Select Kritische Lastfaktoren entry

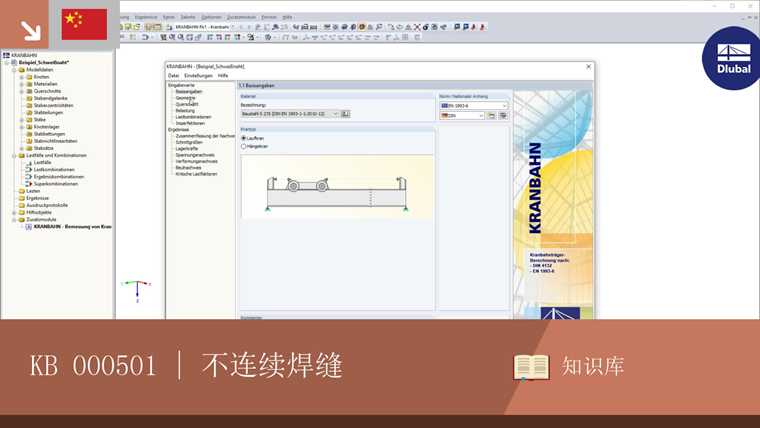click(196, 174)
